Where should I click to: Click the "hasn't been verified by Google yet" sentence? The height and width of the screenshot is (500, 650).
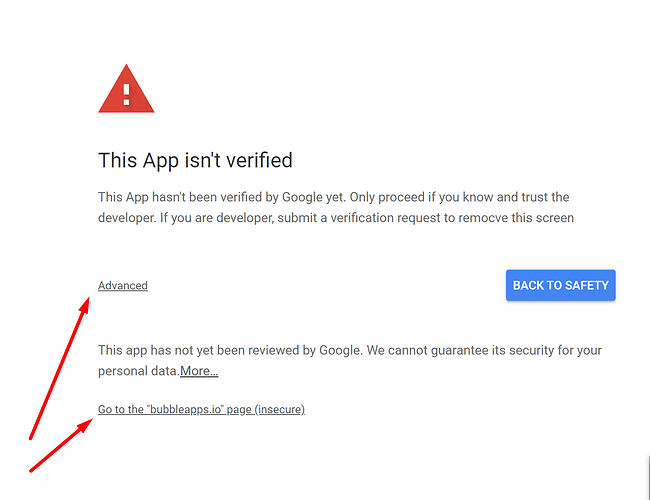click(249, 197)
